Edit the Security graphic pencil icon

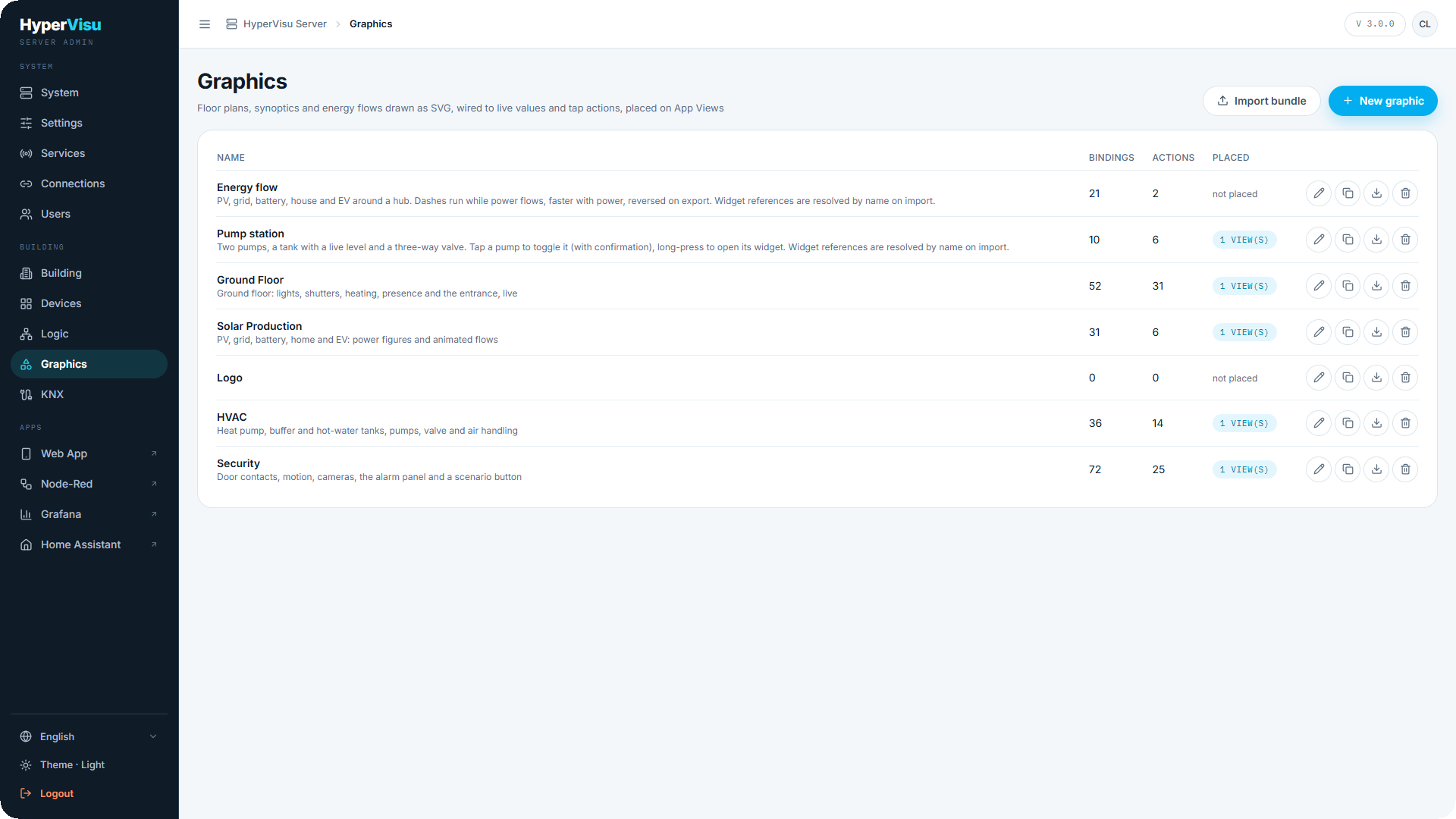pos(1319,469)
